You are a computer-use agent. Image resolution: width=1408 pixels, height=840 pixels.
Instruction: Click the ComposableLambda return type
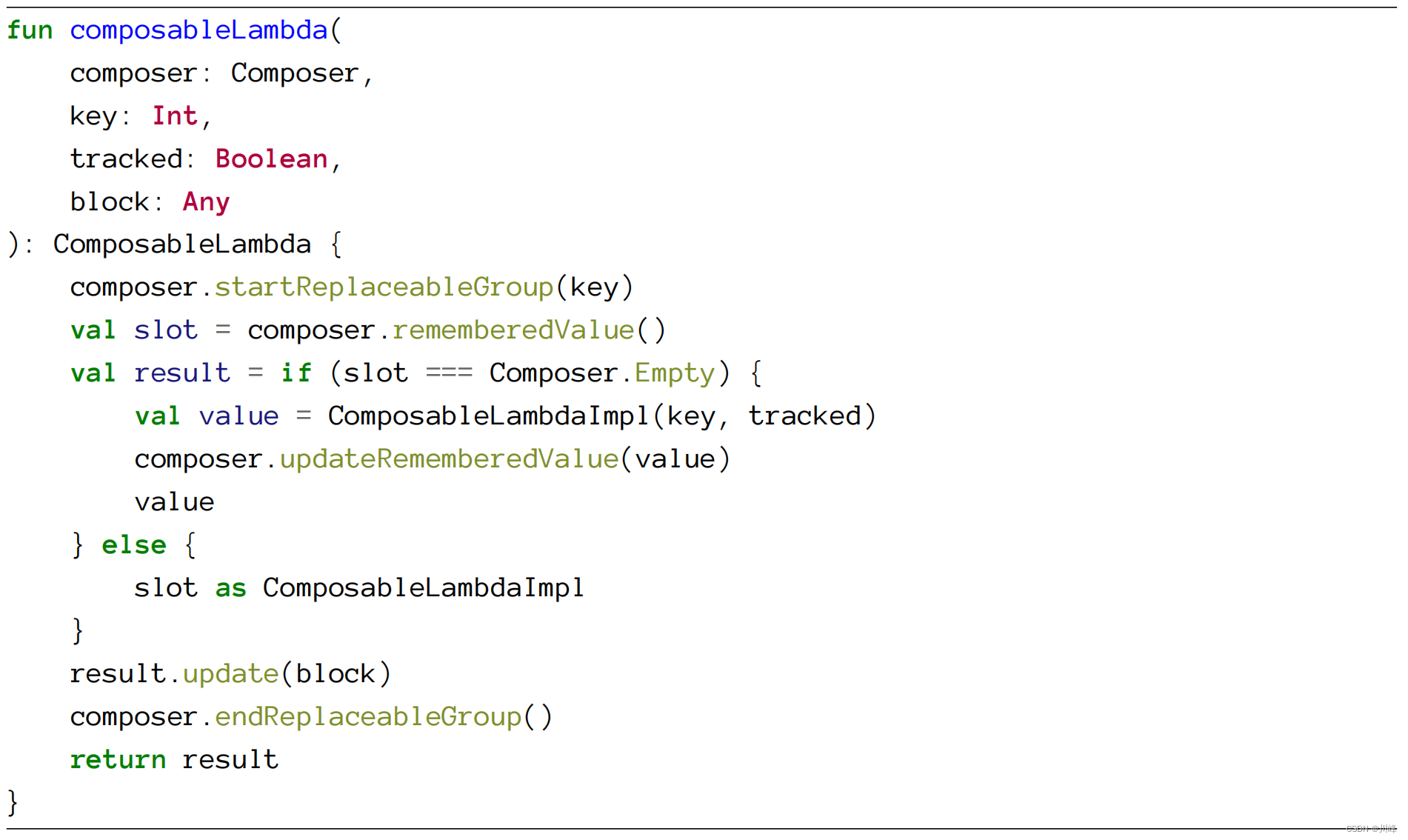pyautogui.click(x=181, y=244)
